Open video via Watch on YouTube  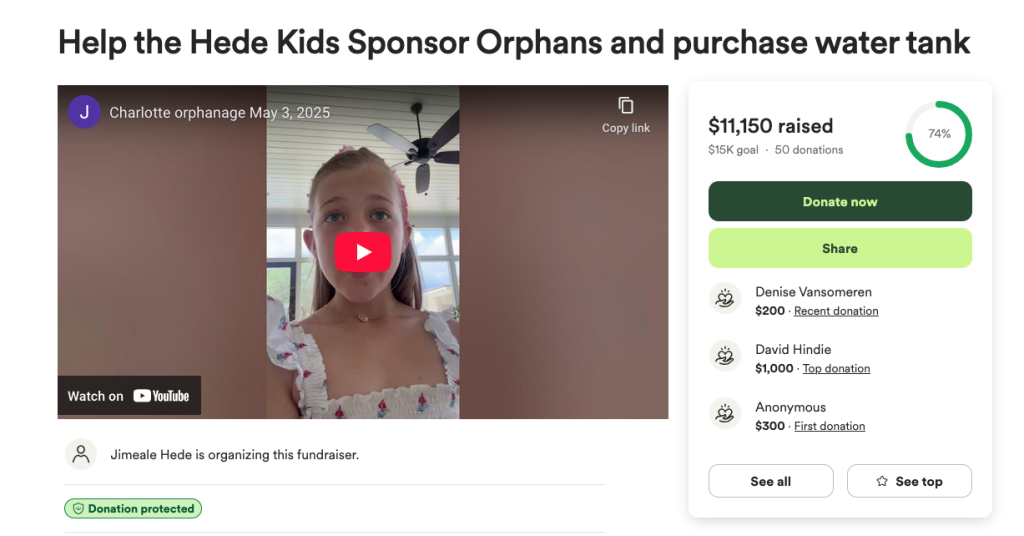(x=129, y=396)
